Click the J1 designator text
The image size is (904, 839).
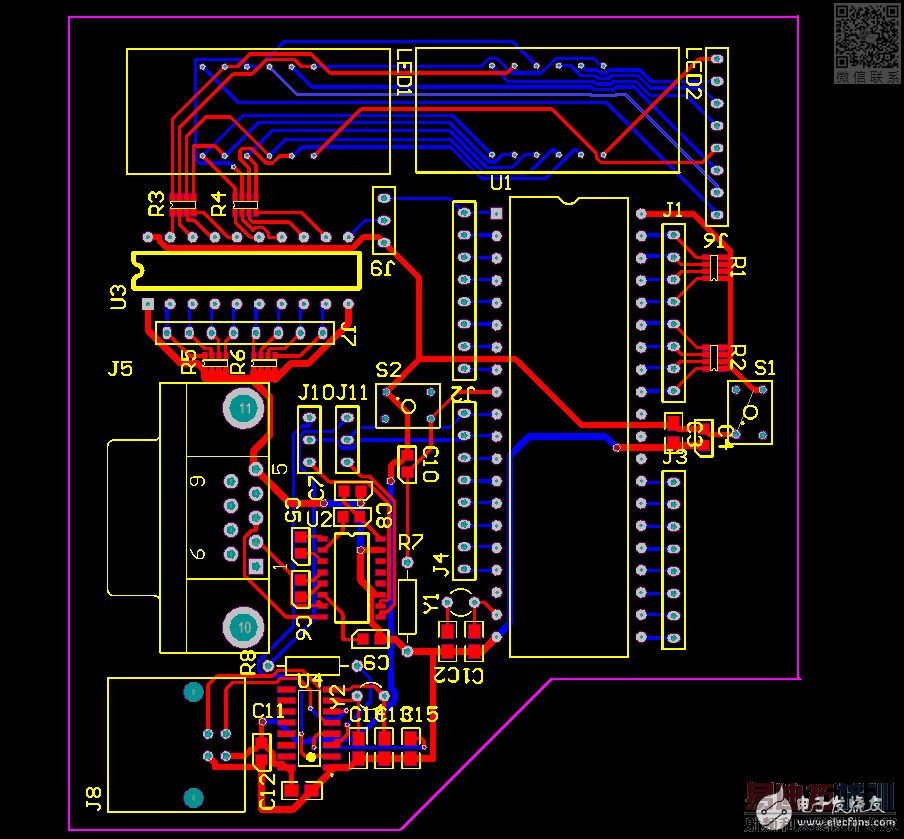coord(673,209)
